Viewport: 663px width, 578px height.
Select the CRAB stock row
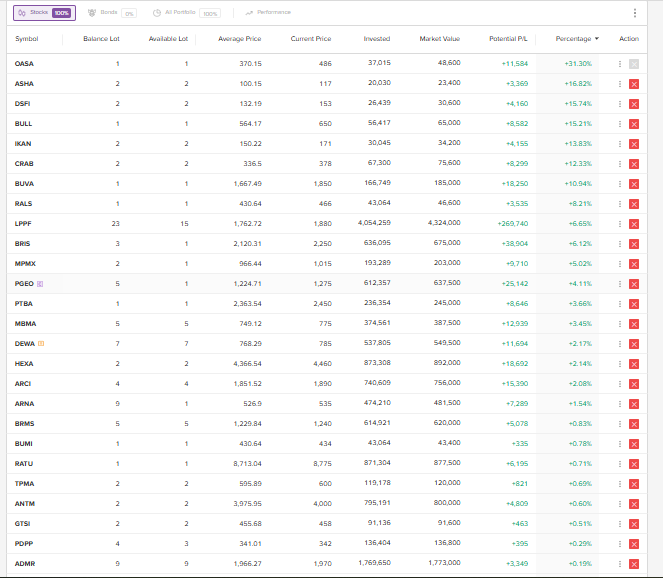coord(24,164)
